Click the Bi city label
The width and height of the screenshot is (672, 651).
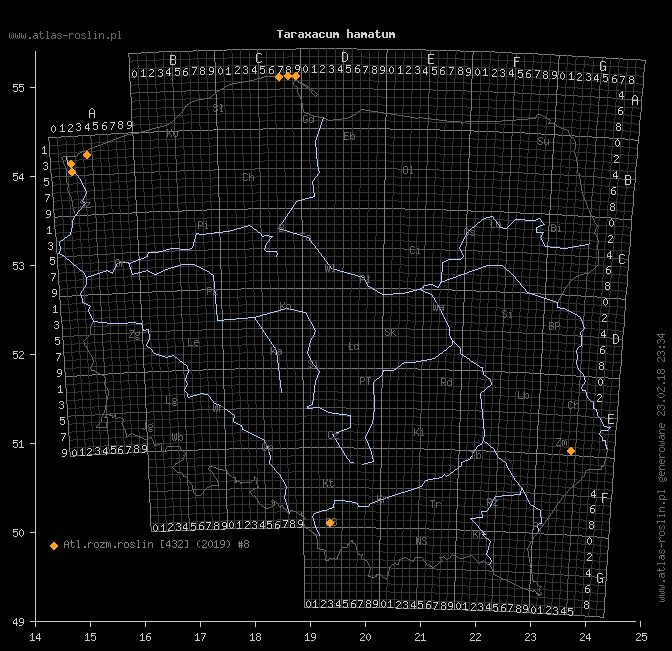(556, 228)
